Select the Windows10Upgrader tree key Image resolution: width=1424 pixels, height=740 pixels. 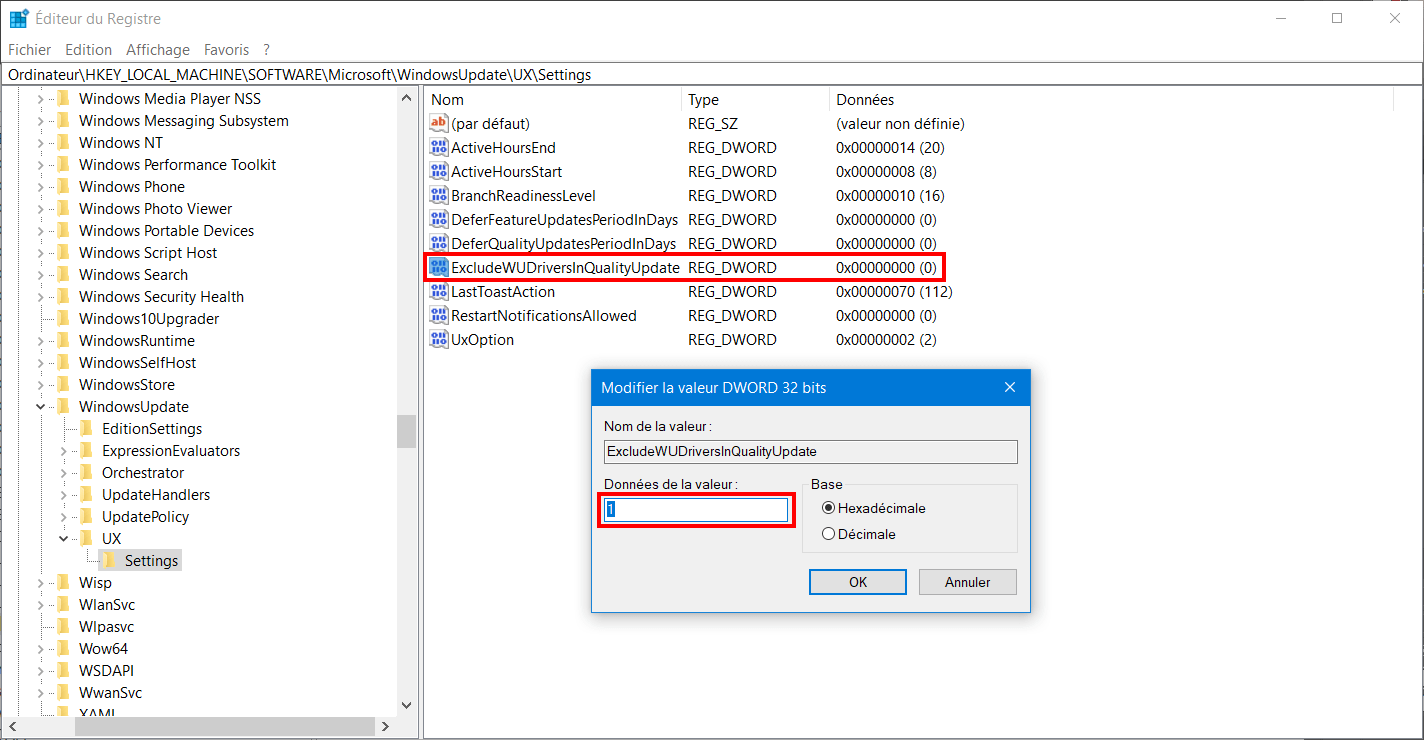(149, 318)
